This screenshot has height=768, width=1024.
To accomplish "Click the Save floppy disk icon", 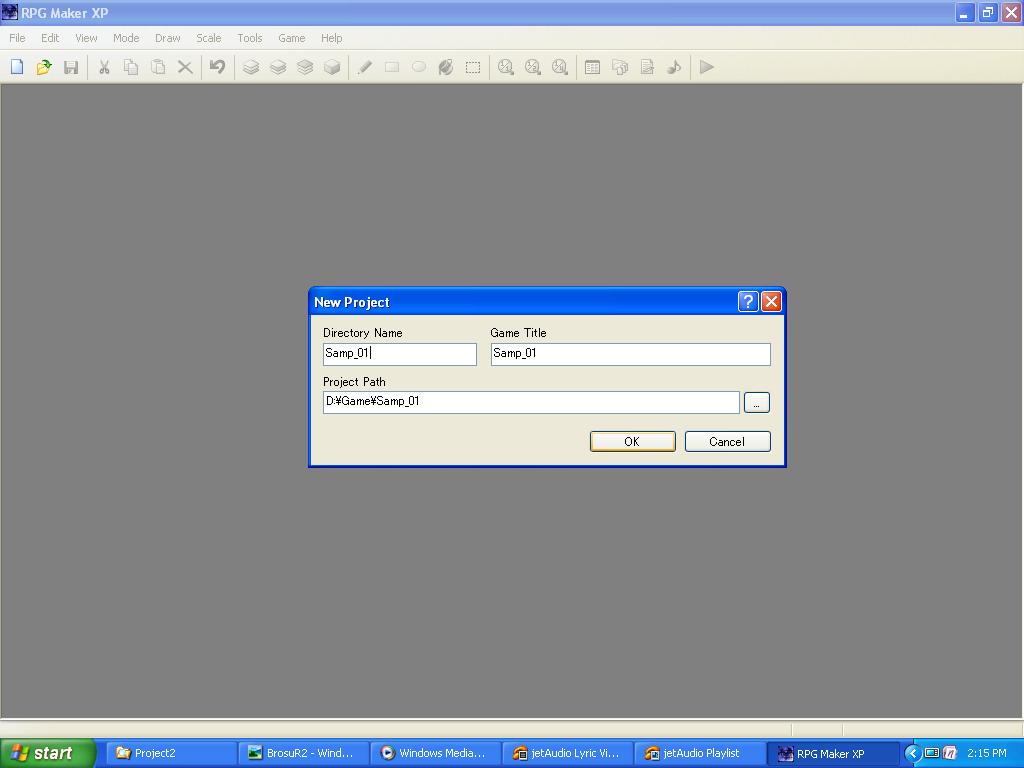I will pos(71,67).
